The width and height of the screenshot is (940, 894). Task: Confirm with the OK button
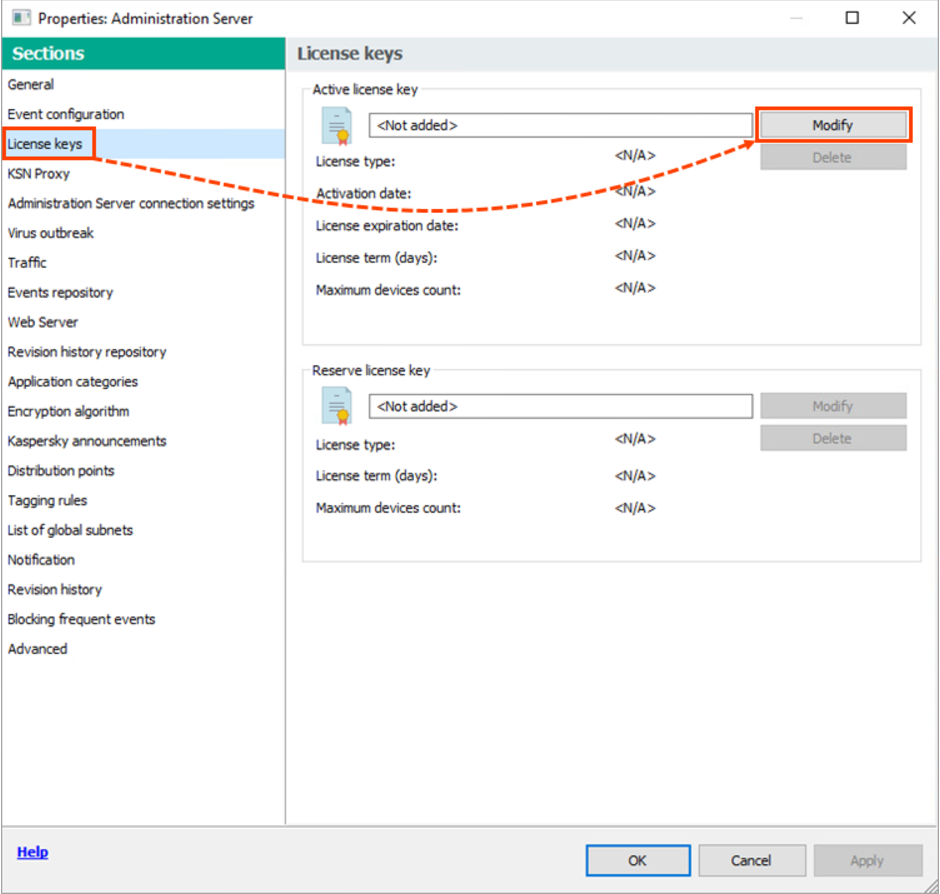coord(638,860)
